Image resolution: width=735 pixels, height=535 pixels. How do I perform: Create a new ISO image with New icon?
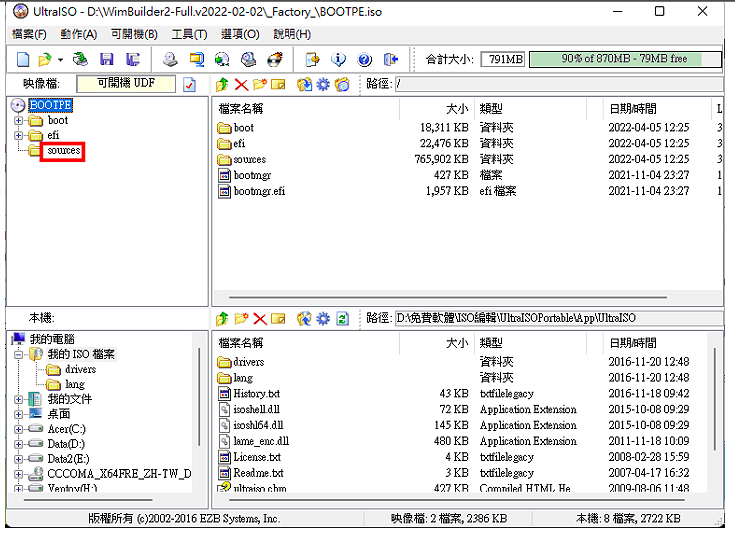click(22, 60)
